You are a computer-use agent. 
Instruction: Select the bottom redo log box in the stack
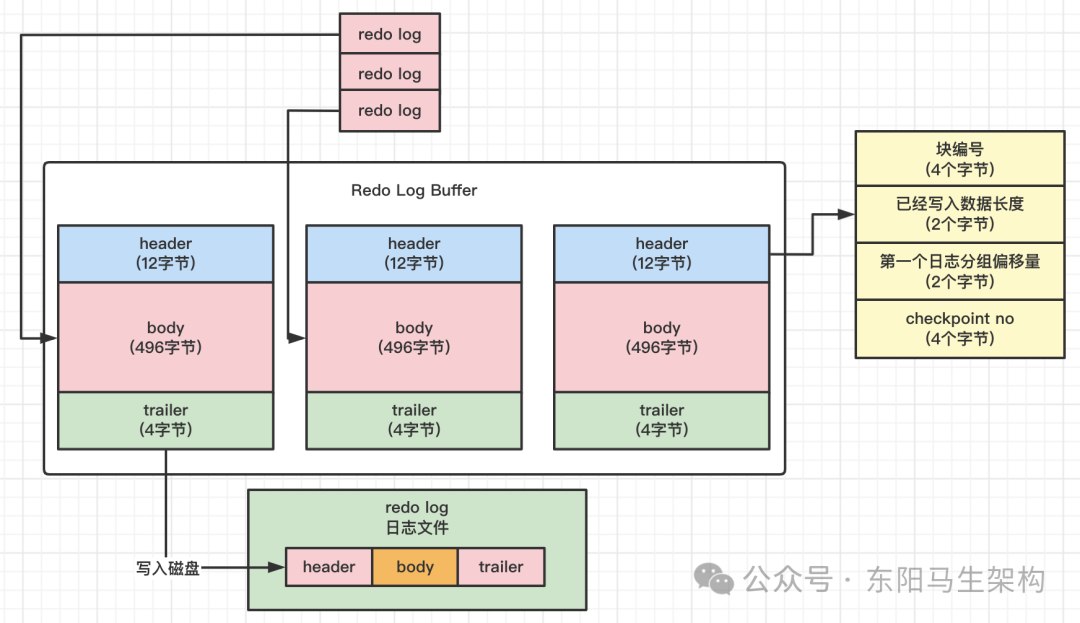(390, 110)
